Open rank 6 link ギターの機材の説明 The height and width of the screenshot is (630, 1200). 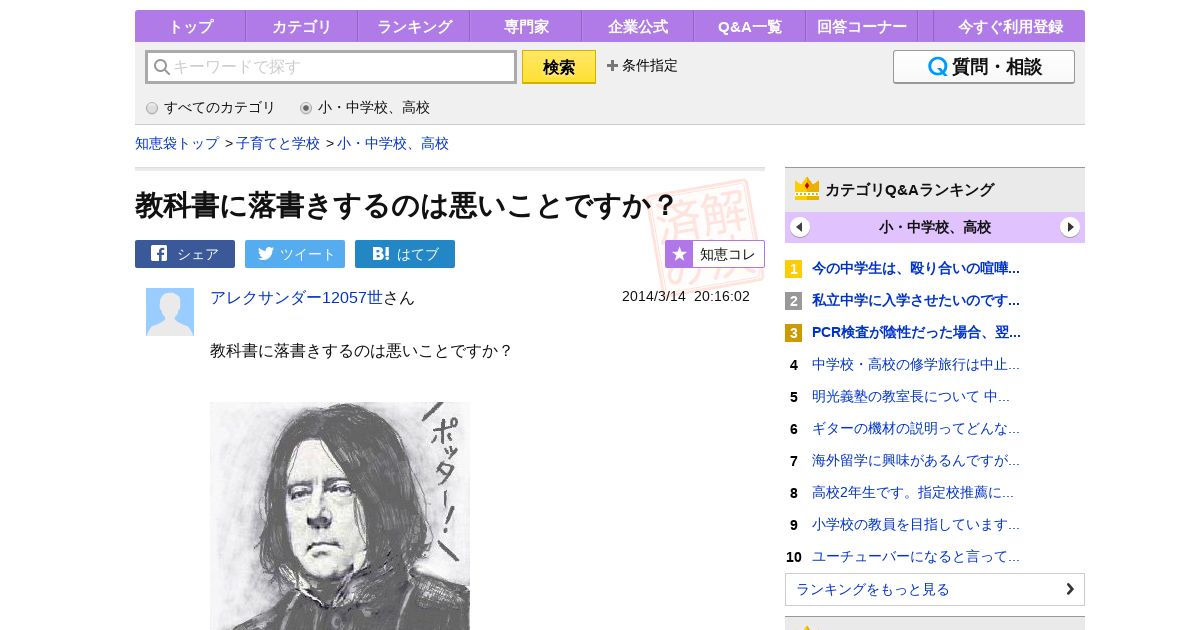click(x=916, y=428)
